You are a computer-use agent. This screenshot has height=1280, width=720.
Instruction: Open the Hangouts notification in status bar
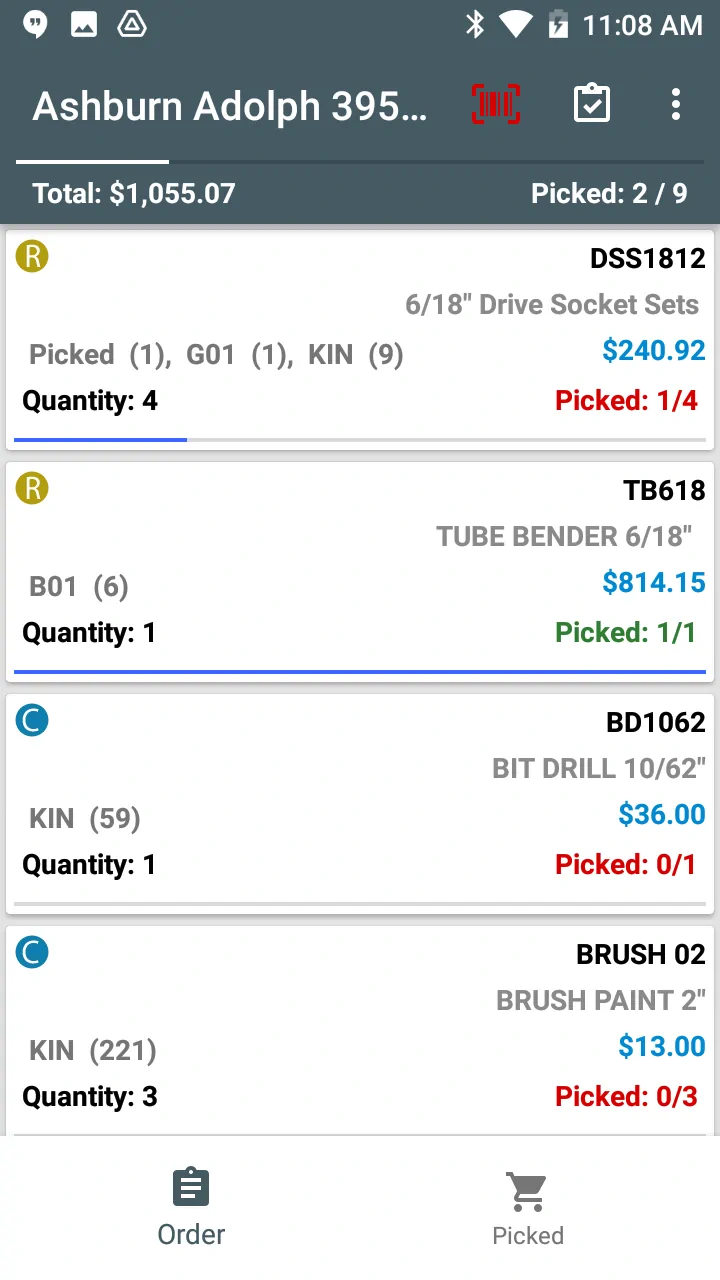(35, 25)
